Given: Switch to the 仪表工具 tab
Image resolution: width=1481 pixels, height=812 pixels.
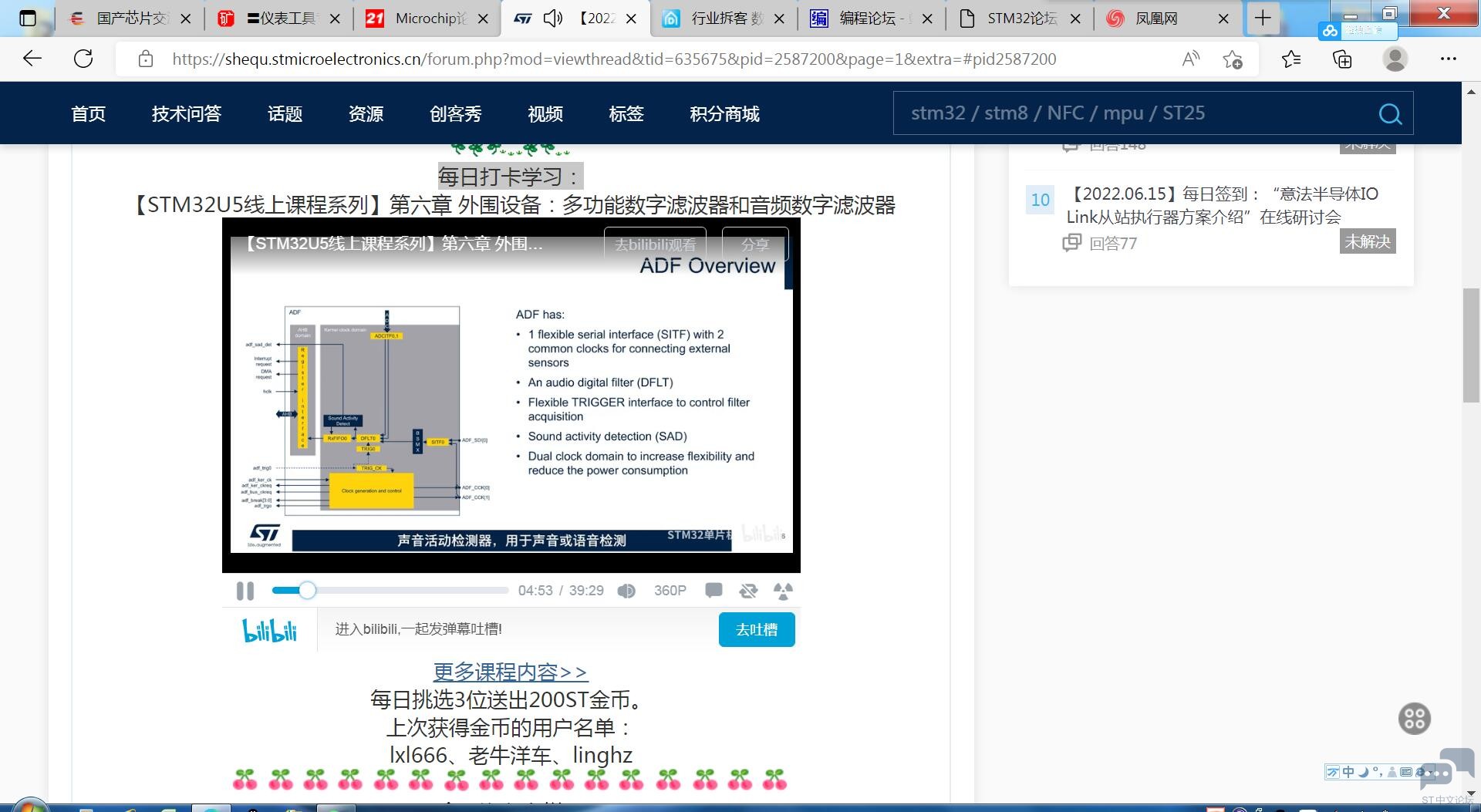Looking at the screenshot, I should 278,19.
